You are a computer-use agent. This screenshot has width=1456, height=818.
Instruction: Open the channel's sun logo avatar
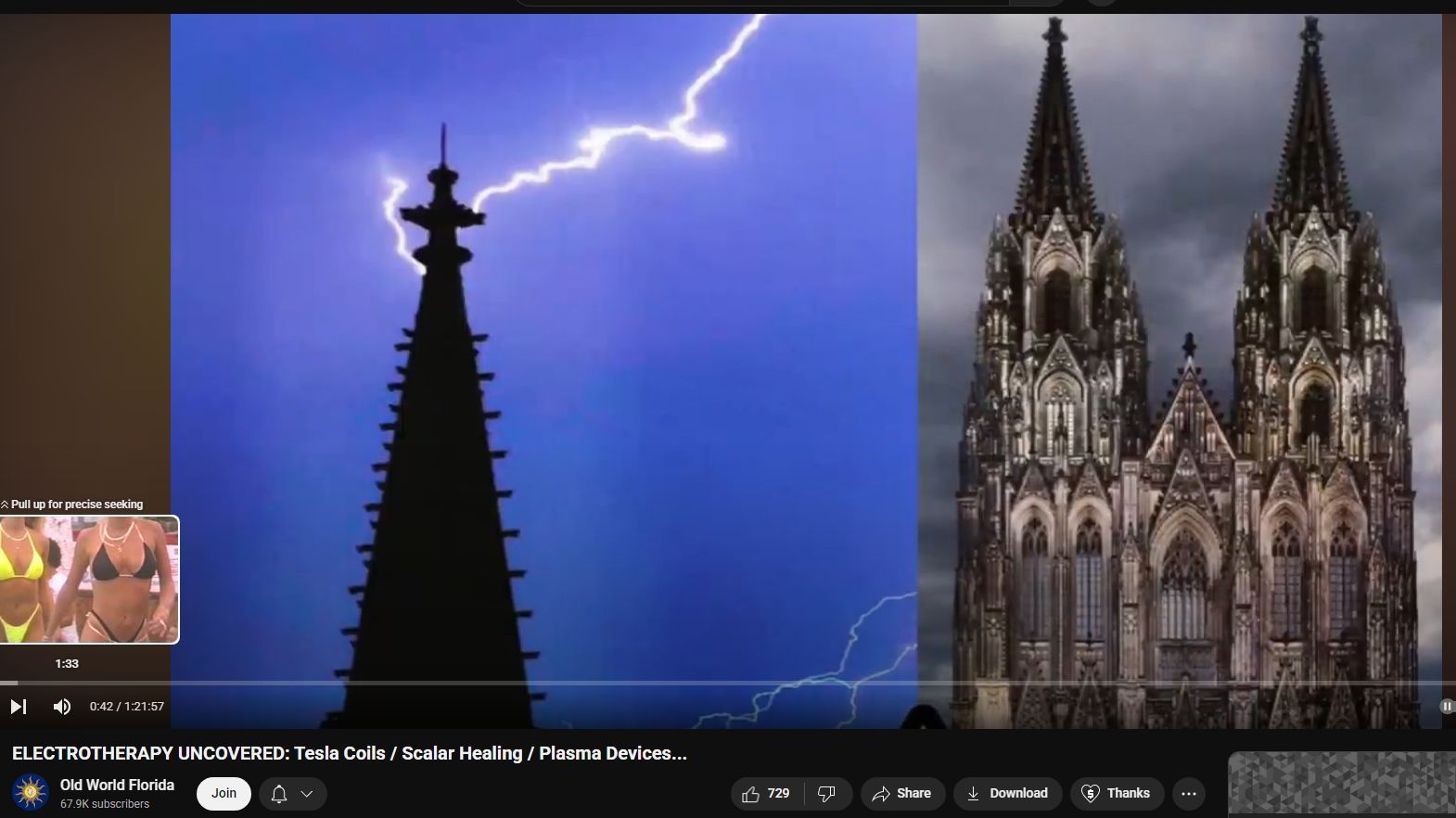[31, 793]
